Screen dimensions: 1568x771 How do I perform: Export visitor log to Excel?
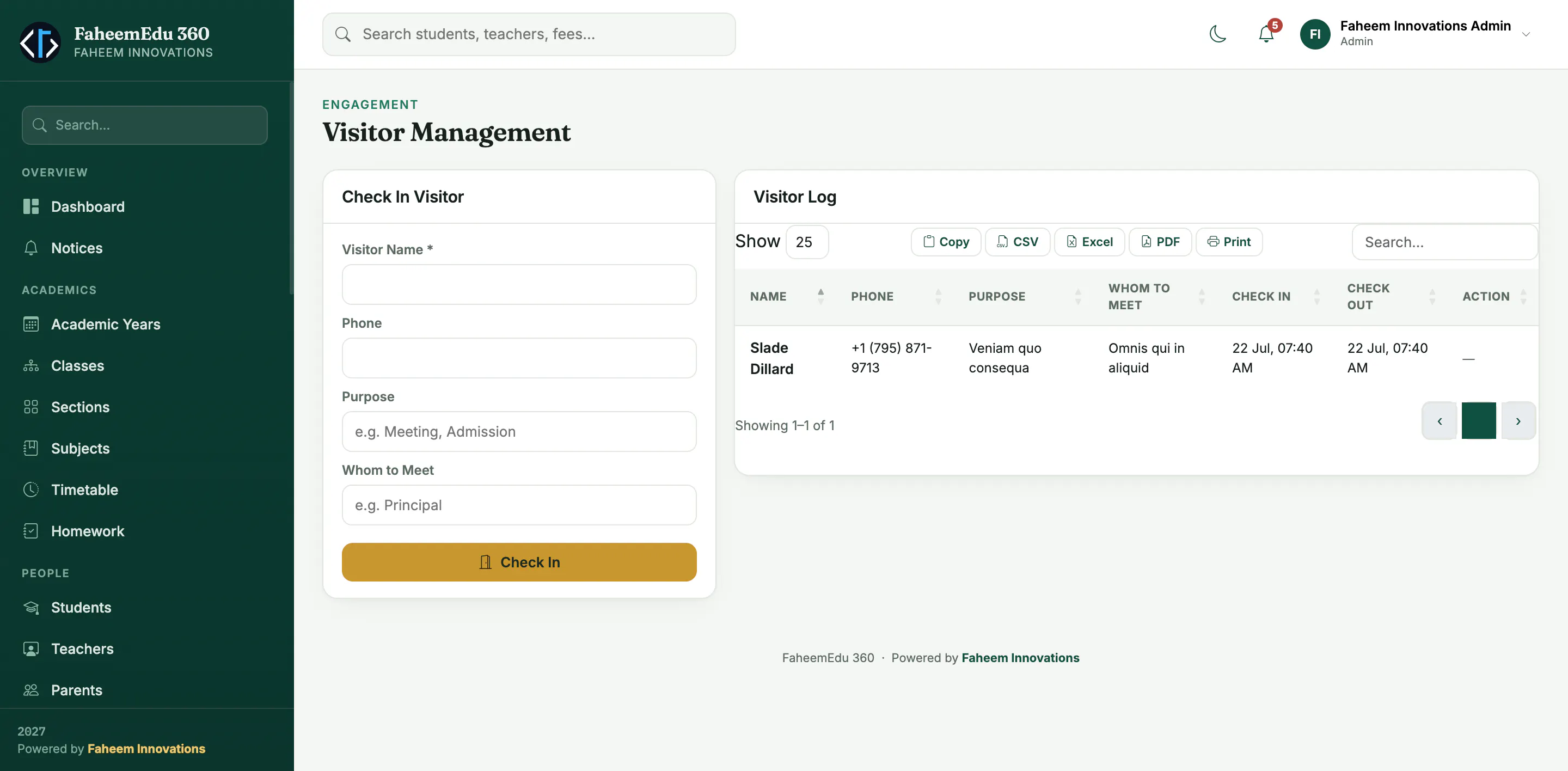pos(1089,242)
